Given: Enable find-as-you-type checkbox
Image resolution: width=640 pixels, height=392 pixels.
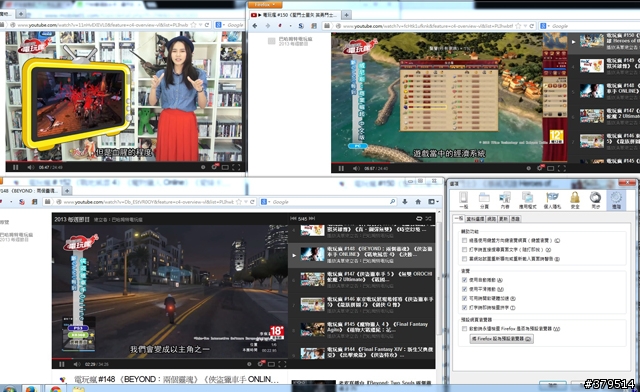Looking at the screenshot, I should [464, 249].
